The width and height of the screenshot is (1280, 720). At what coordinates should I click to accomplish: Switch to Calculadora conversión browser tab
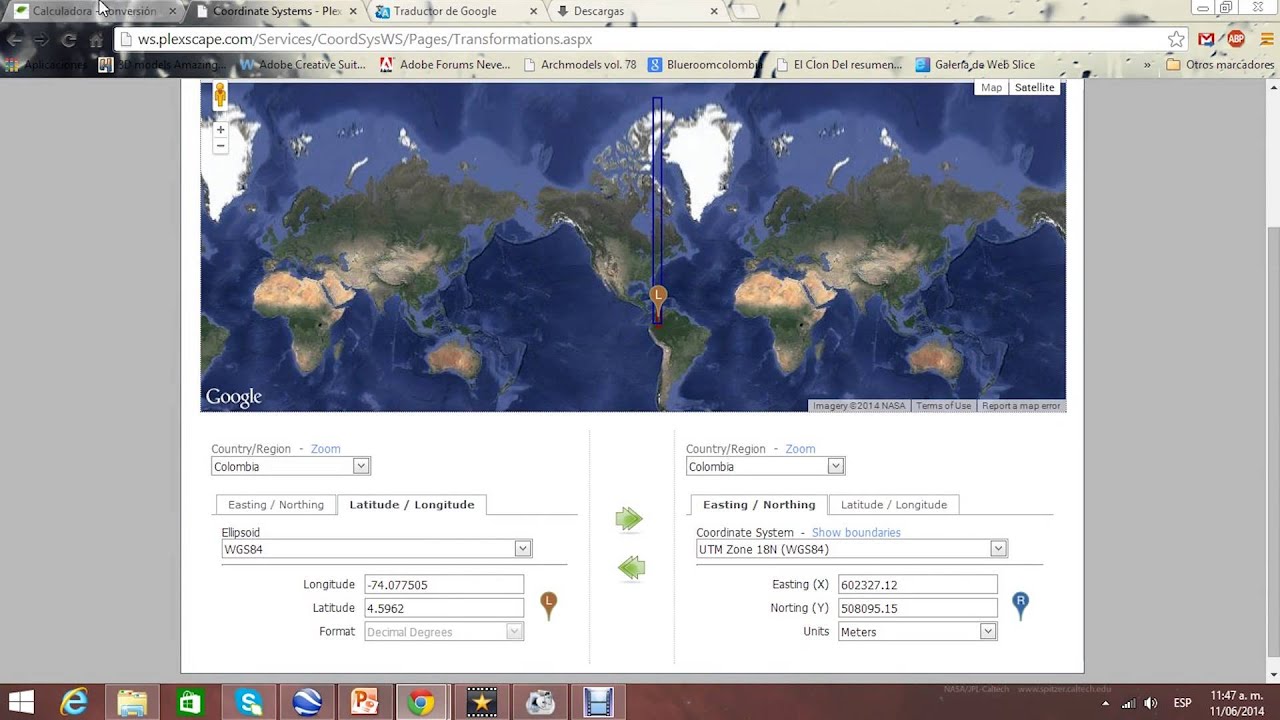(94, 11)
